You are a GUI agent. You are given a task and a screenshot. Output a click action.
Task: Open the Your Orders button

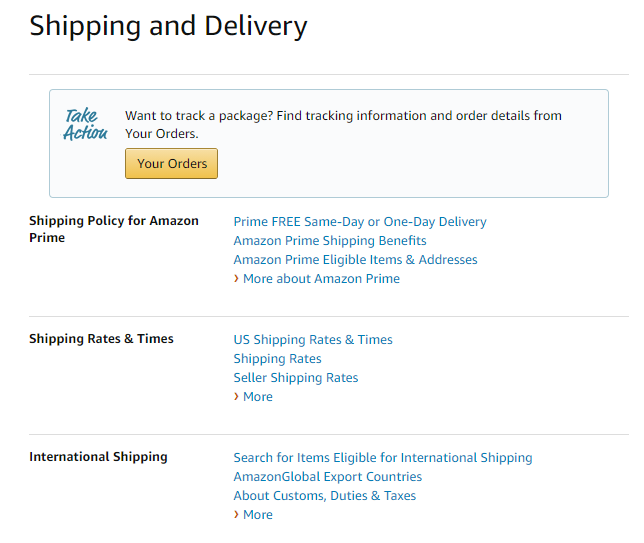coord(171,164)
